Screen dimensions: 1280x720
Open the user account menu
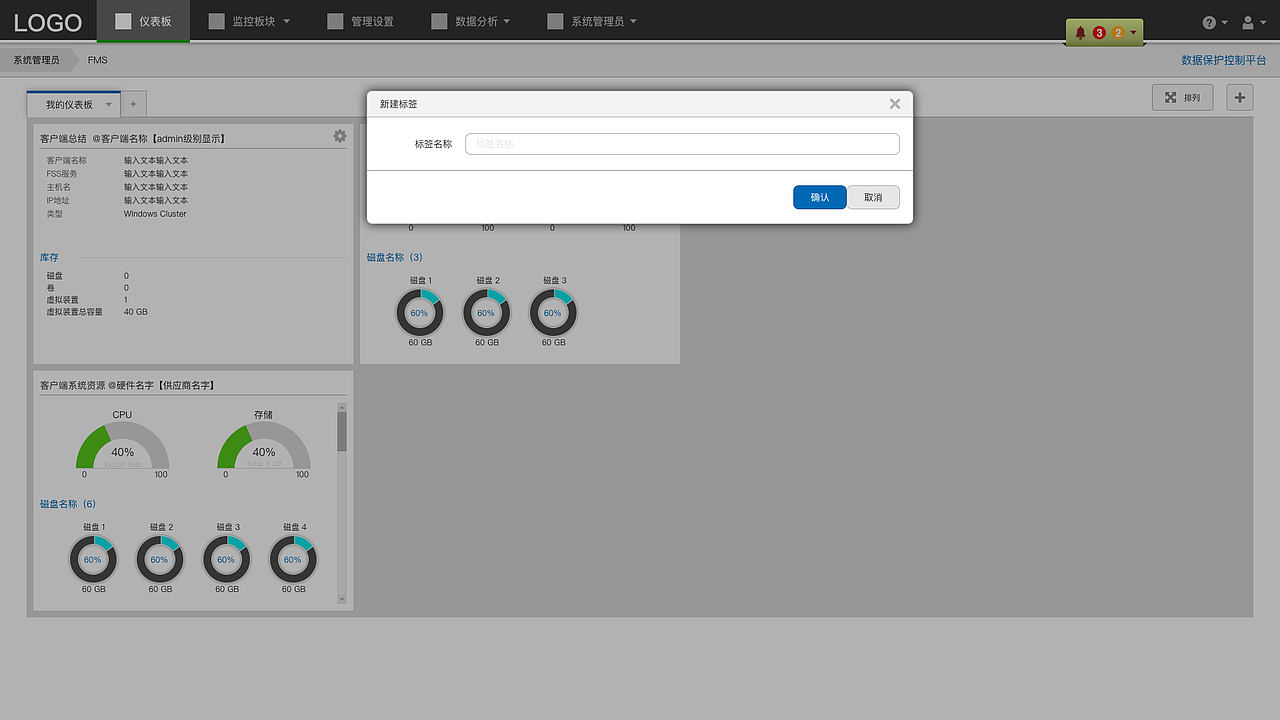pyautogui.click(x=1253, y=22)
